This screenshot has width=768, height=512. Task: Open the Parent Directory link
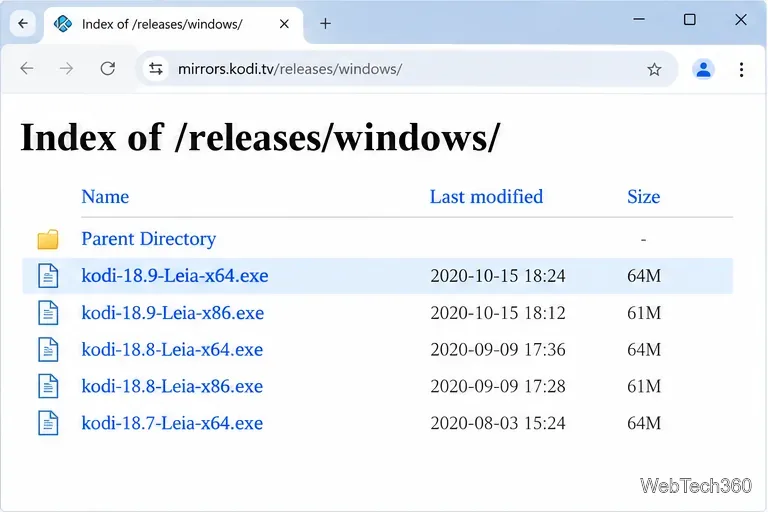pos(148,239)
